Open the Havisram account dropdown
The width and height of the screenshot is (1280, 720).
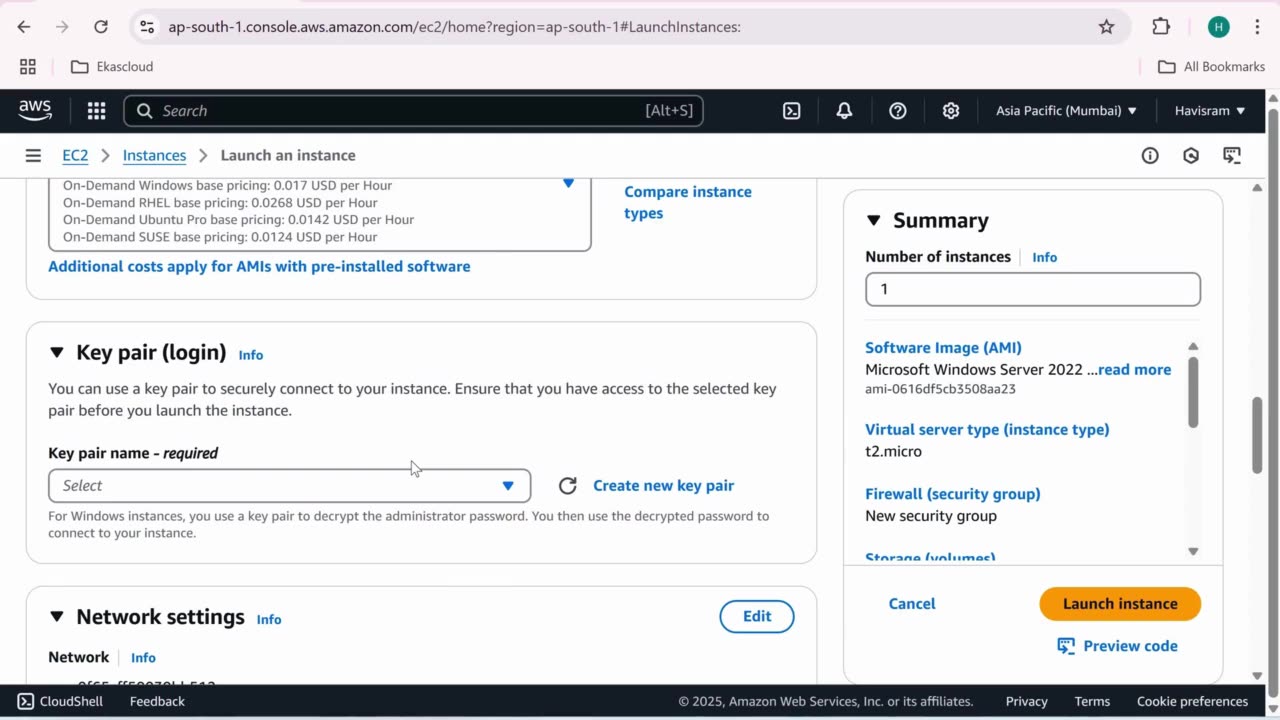click(x=1210, y=111)
